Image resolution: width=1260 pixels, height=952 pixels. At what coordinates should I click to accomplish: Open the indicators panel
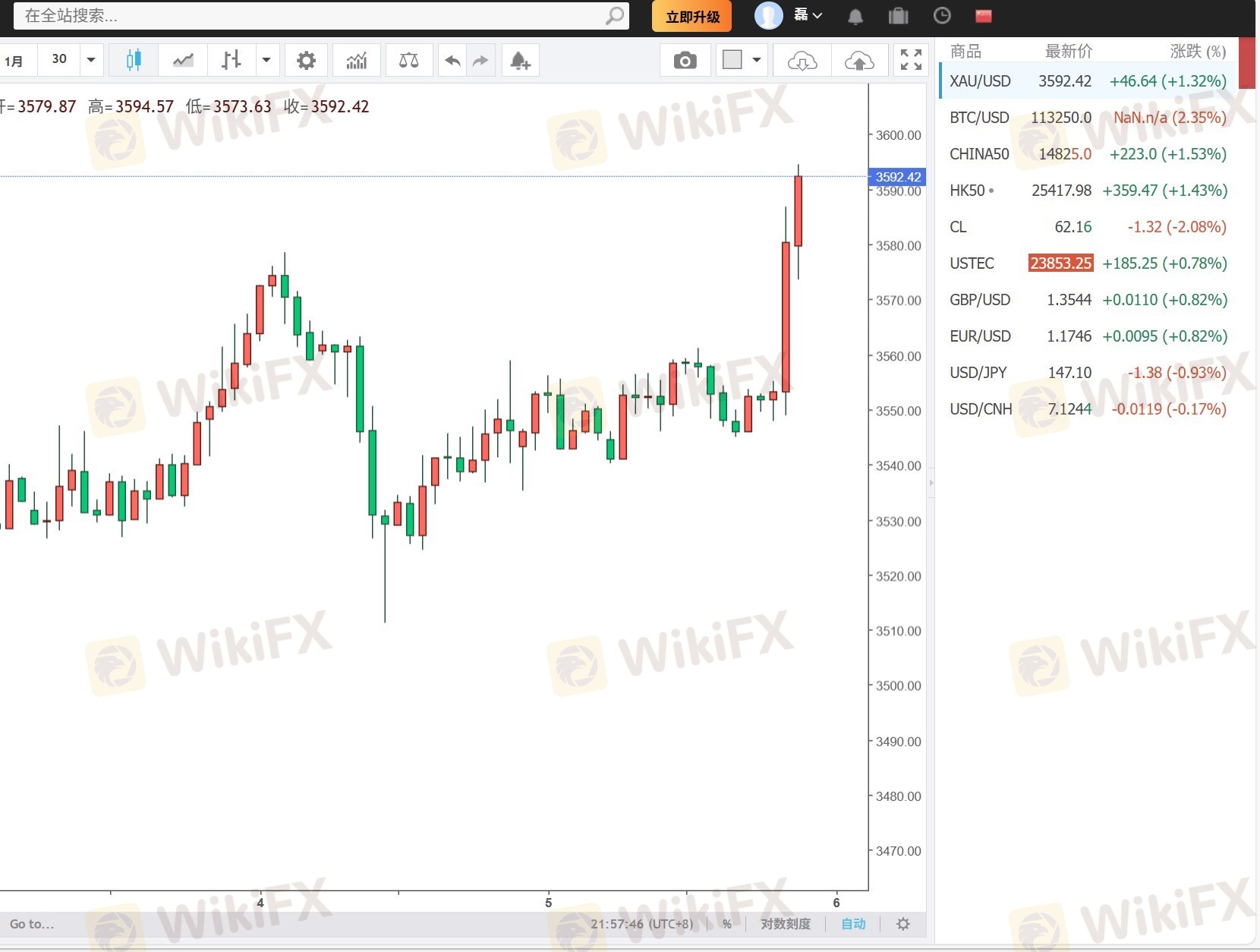click(357, 60)
